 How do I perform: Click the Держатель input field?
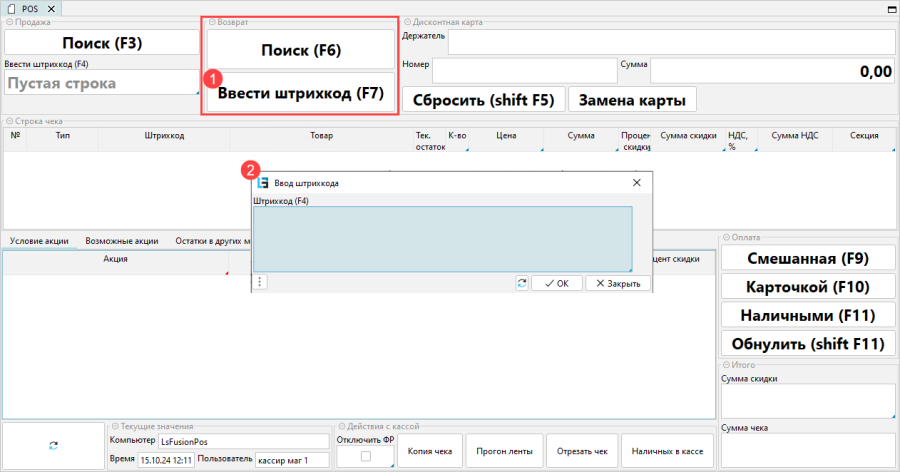(x=670, y=42)
